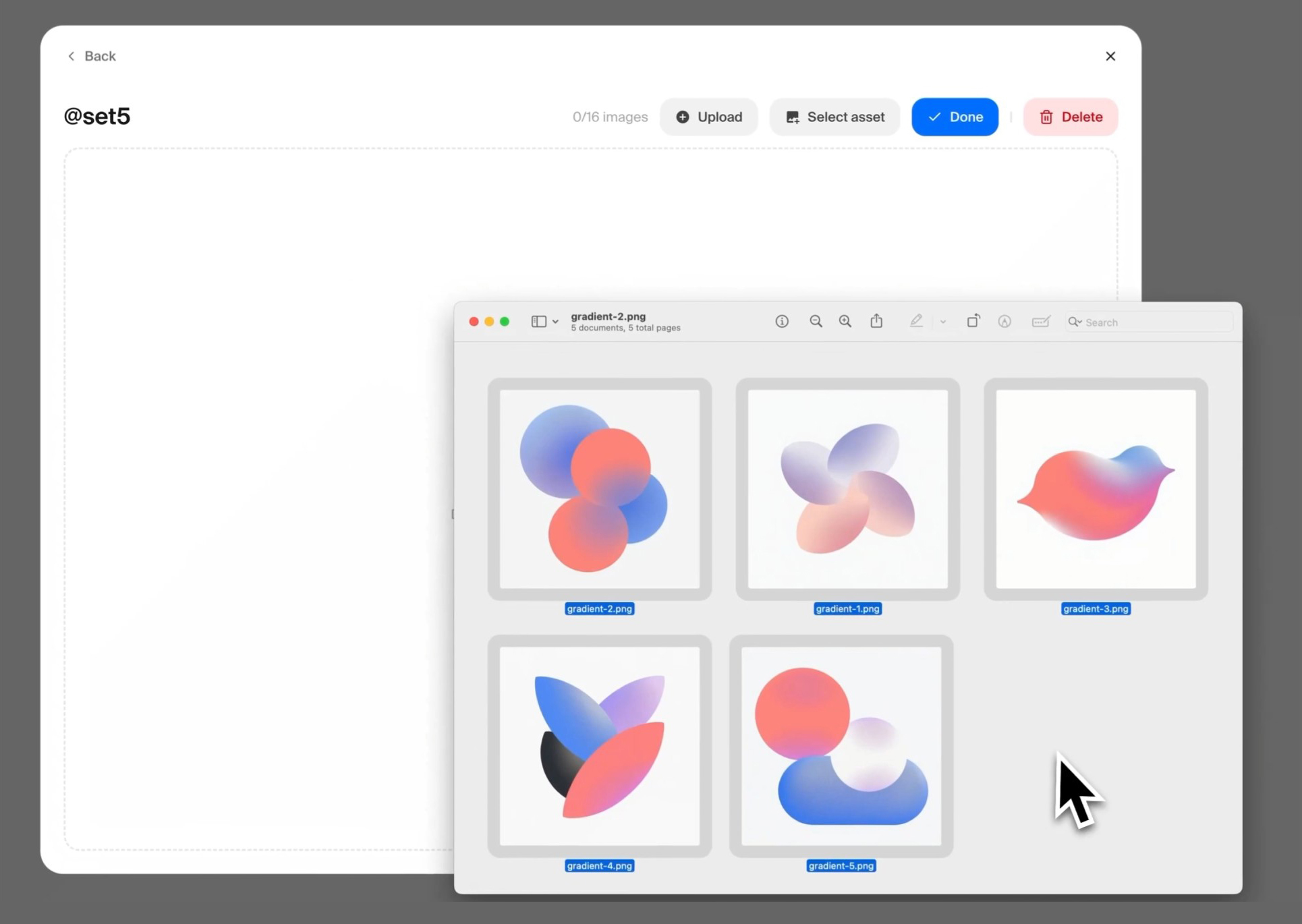Toggle the Preview sidebar view button
The width and height of the screenshot is (1302, 924).
[538, 322]
